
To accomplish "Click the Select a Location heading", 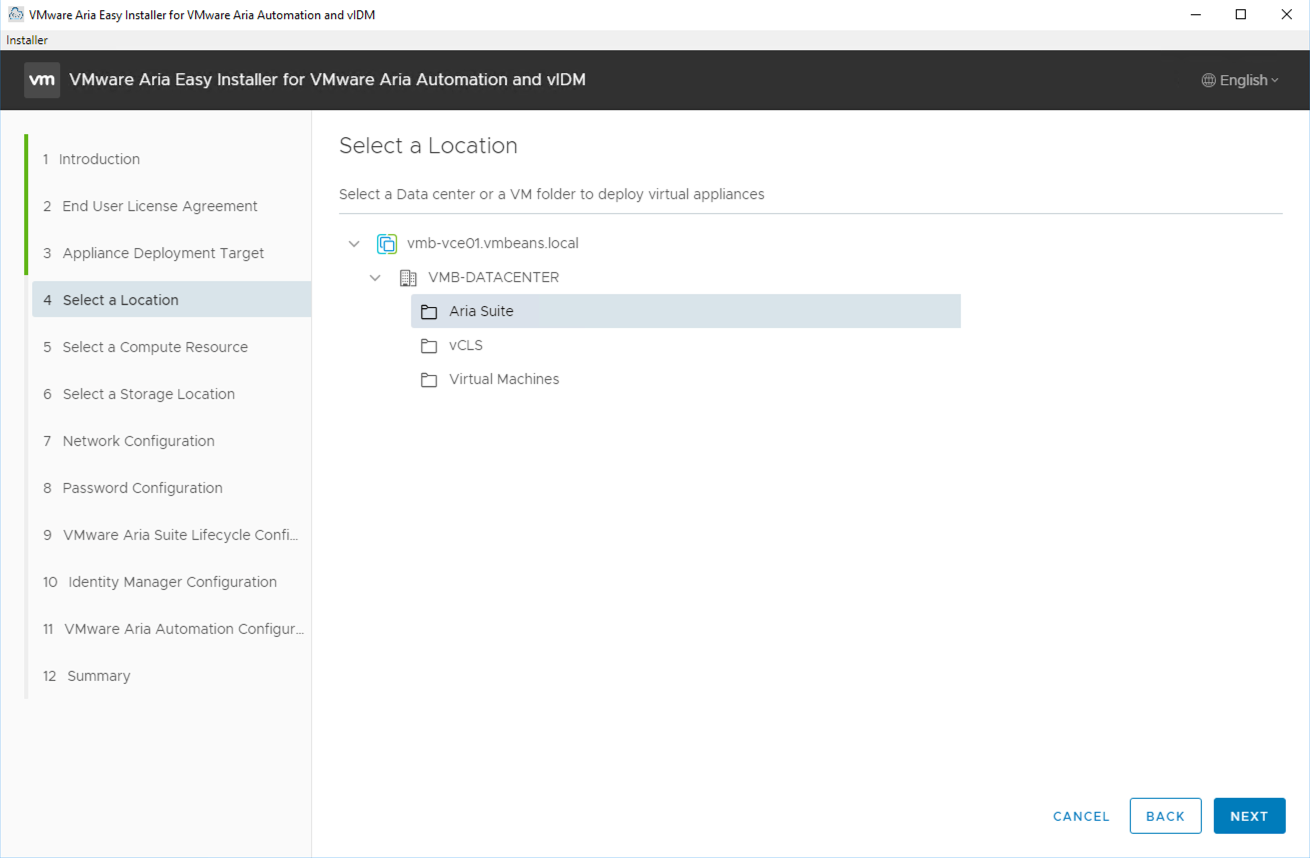I will (x=428, y=146).
